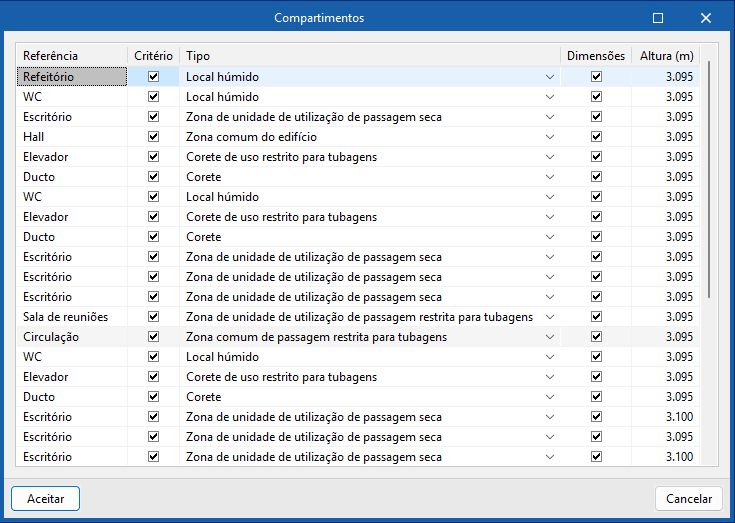Toggle Critério checkbox for Sala de reuniões
This screenshot has width=735, height=523.
pyautogui.click(x=153, y=317)
